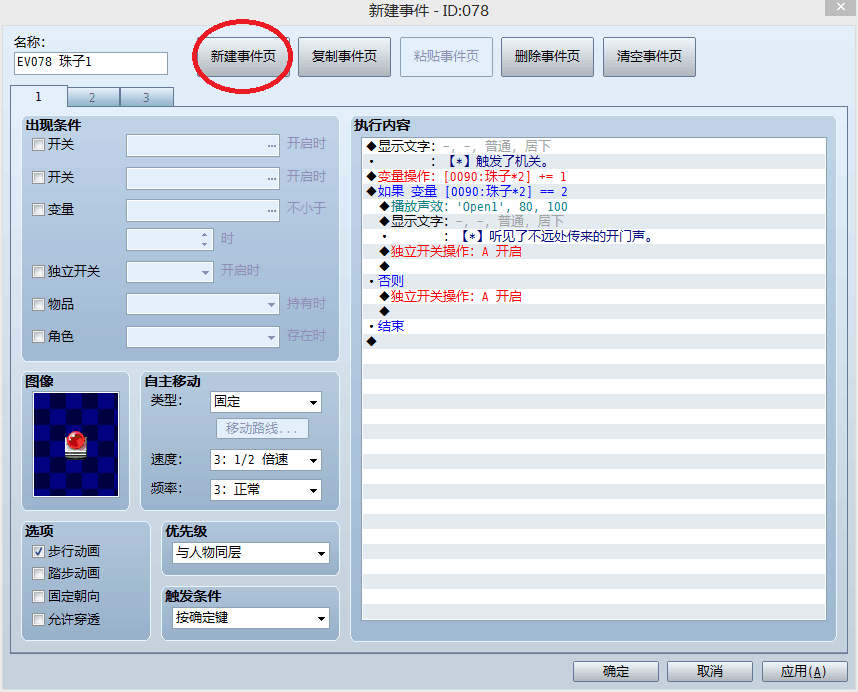This screenshot has height=692, width=858.
Task: Click the event name field EV078 珠子1
Action: (91, 63)
